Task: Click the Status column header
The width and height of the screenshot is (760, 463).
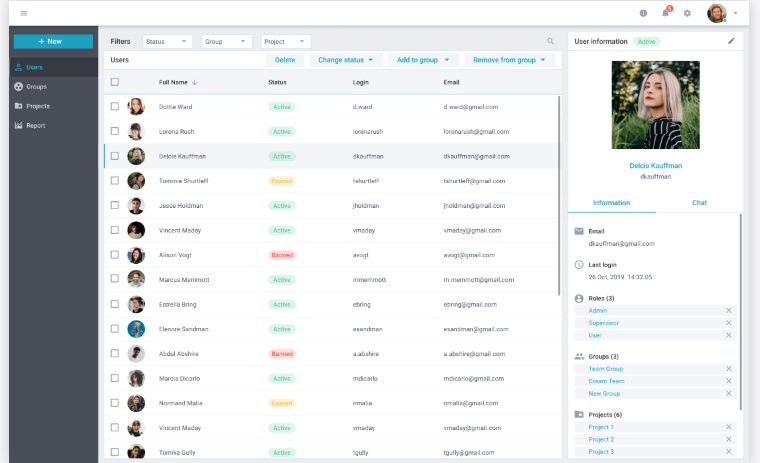Action: click(277, 82)
